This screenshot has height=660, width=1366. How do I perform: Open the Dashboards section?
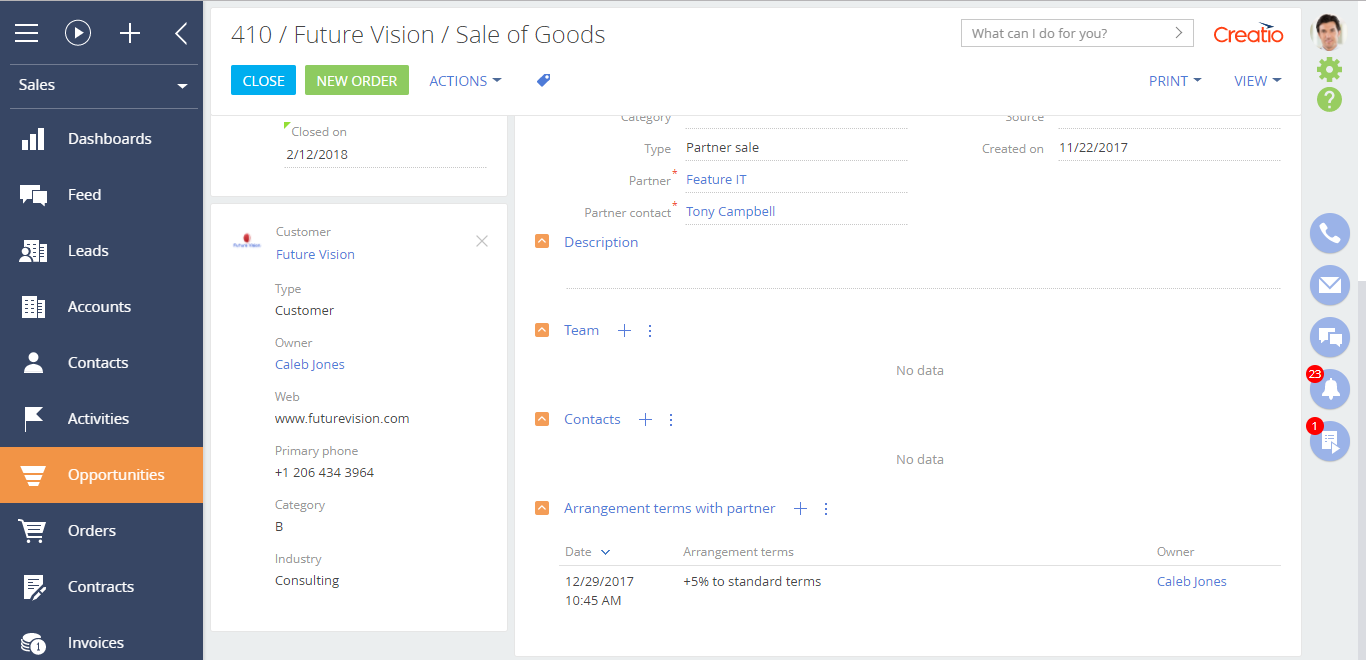click(x=101, y=139)
